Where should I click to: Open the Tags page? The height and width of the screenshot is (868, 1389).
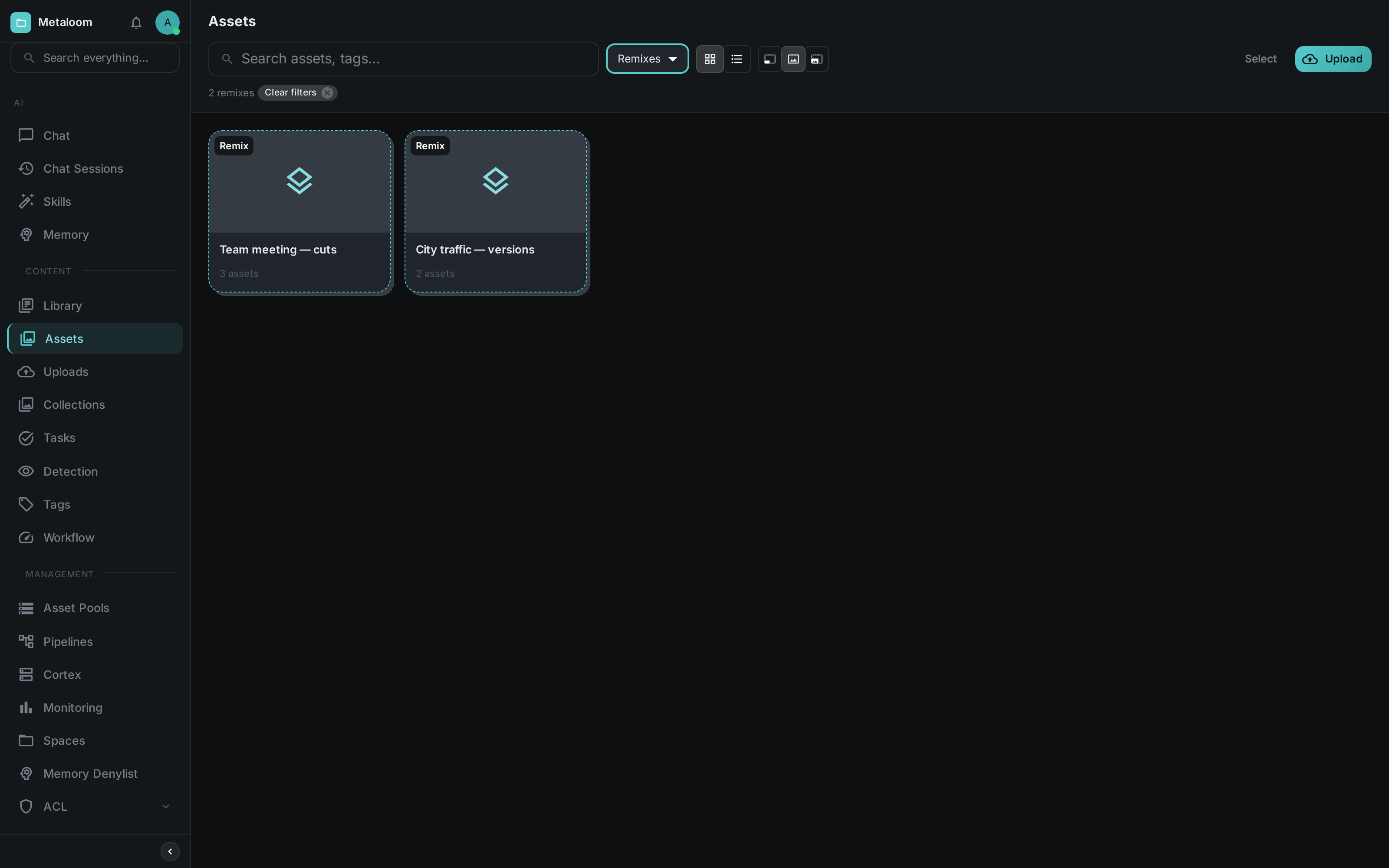coord(95,505)
